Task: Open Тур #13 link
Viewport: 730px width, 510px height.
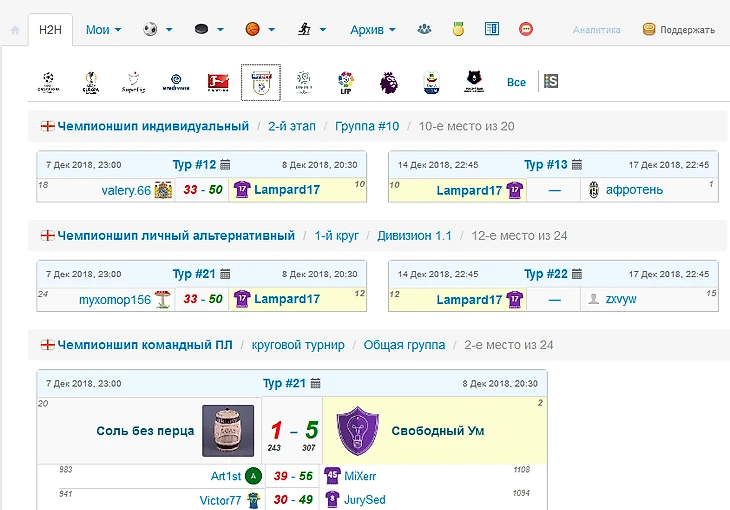Action: (546, 164)
